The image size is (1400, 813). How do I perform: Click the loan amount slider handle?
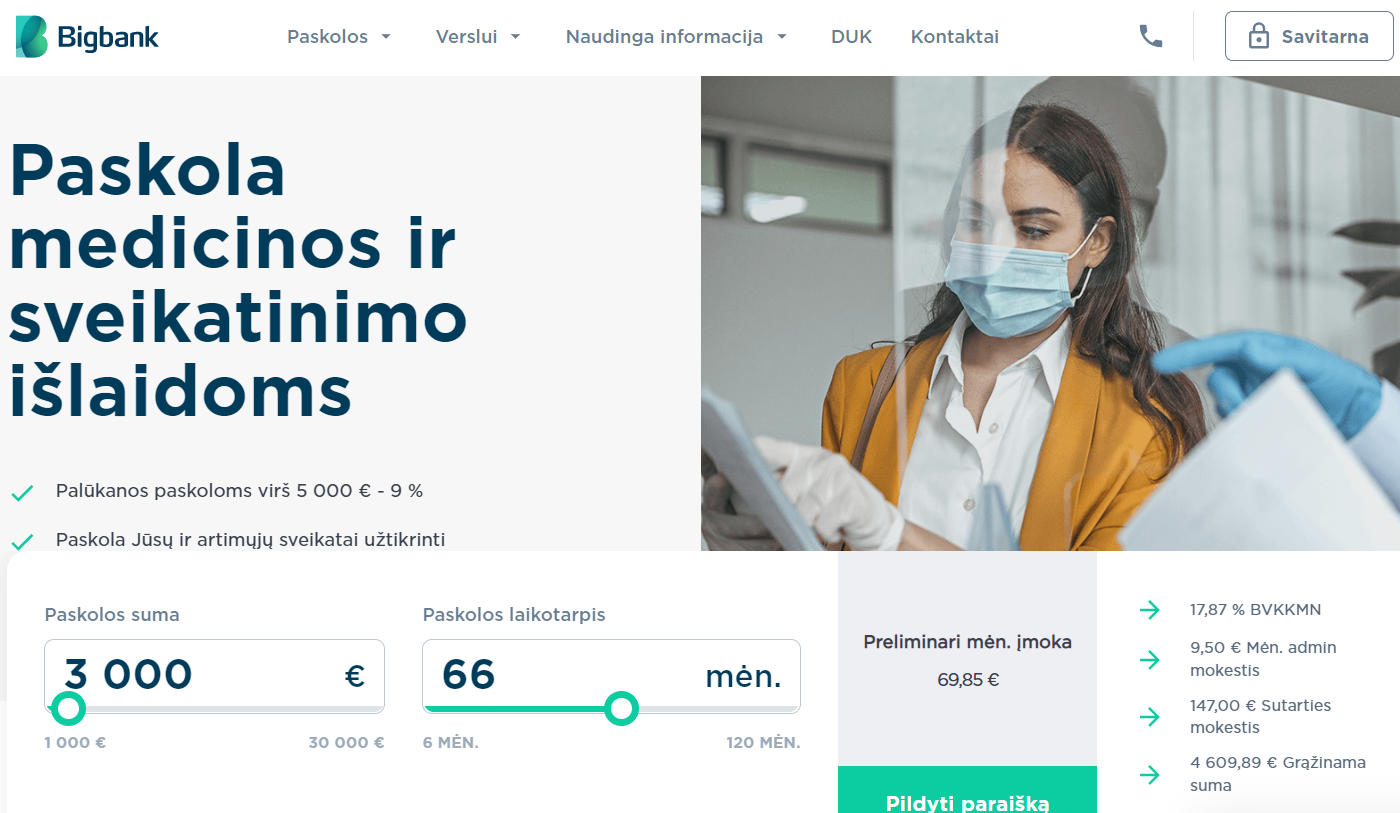[x=69, y=709]
